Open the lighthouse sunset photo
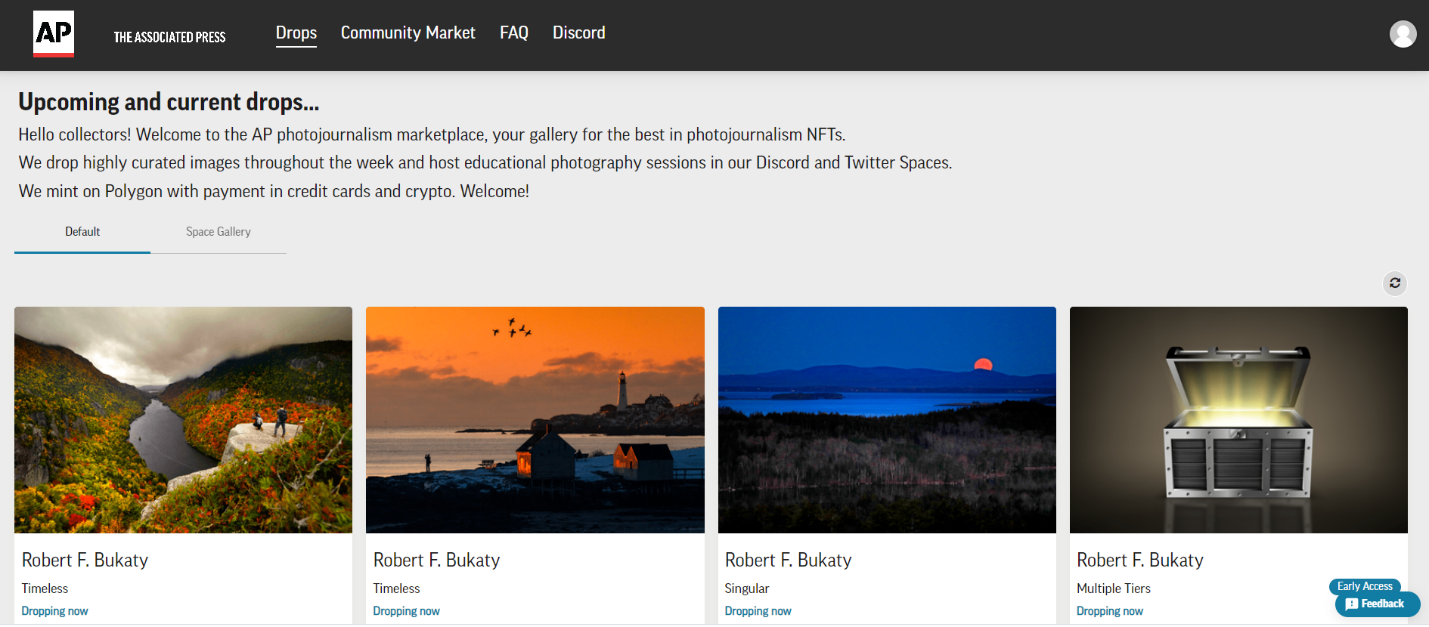Screen dimensions: 1429x627 point(535,419)
